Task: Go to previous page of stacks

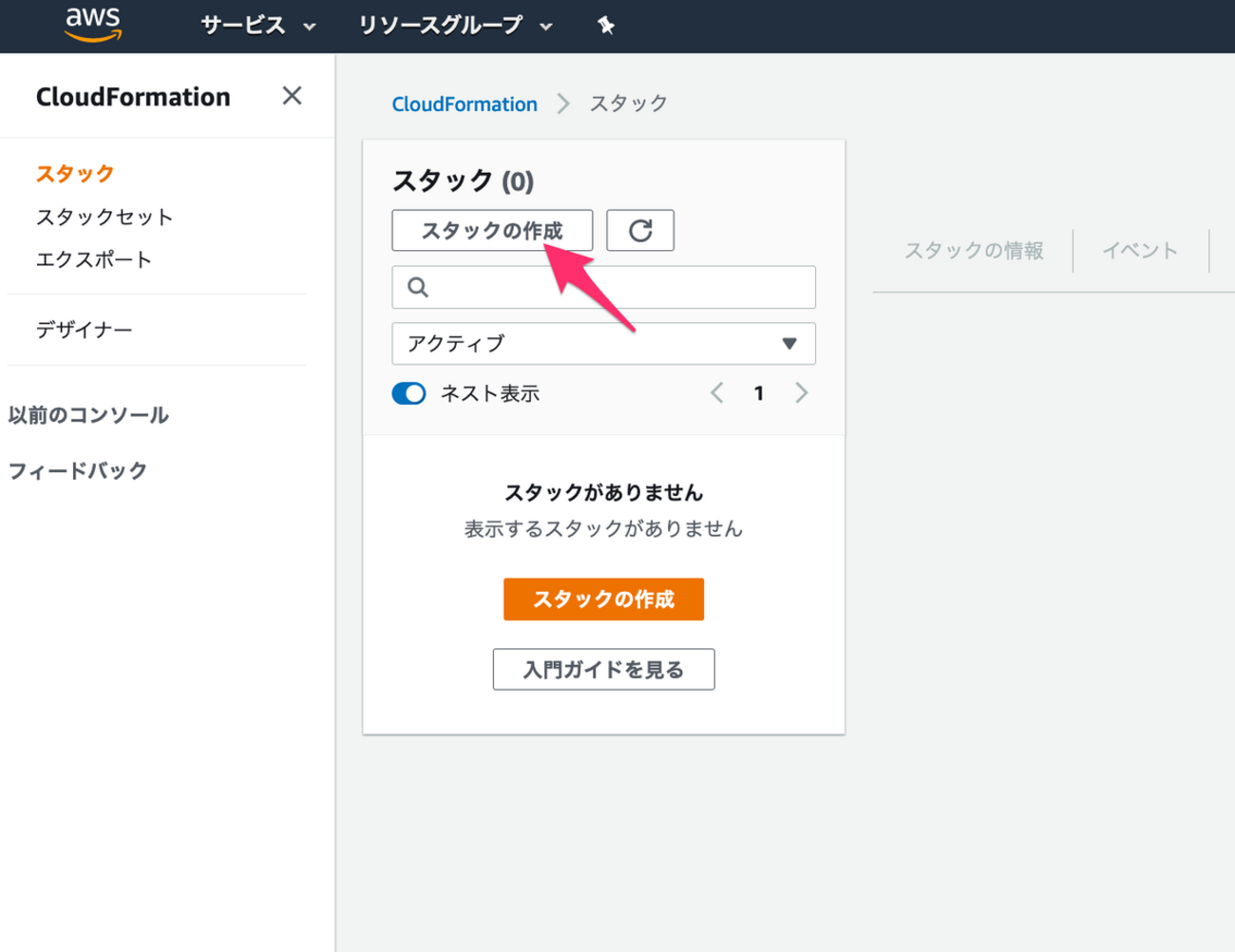Action: click(x=717, y=393)
